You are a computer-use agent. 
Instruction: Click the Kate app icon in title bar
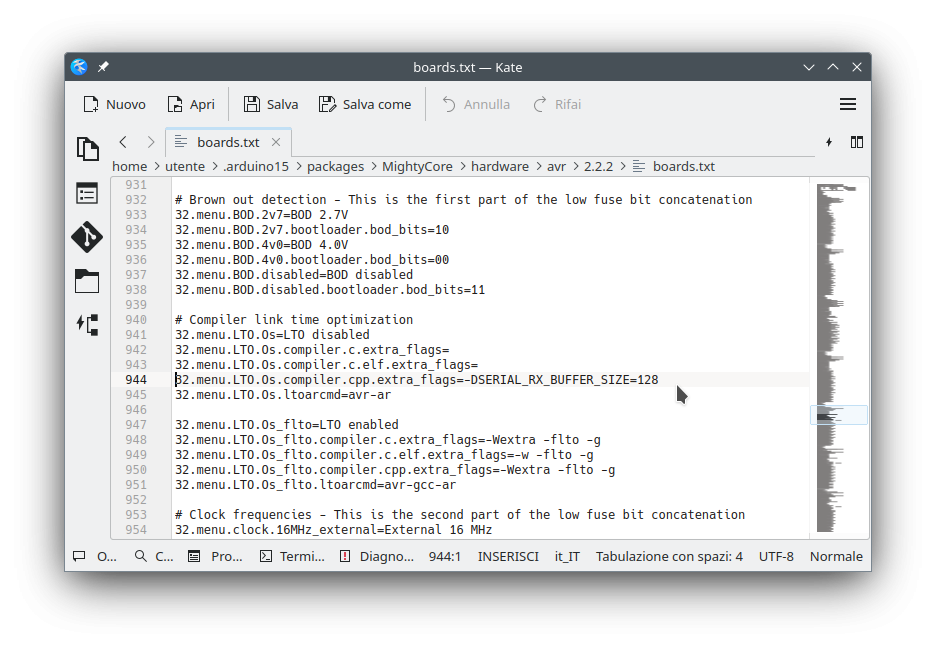(79, 67)
